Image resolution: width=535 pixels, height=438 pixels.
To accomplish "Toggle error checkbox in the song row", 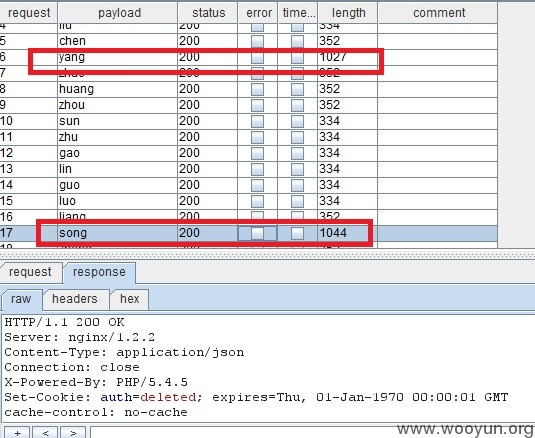I will (x=258, y=234).
